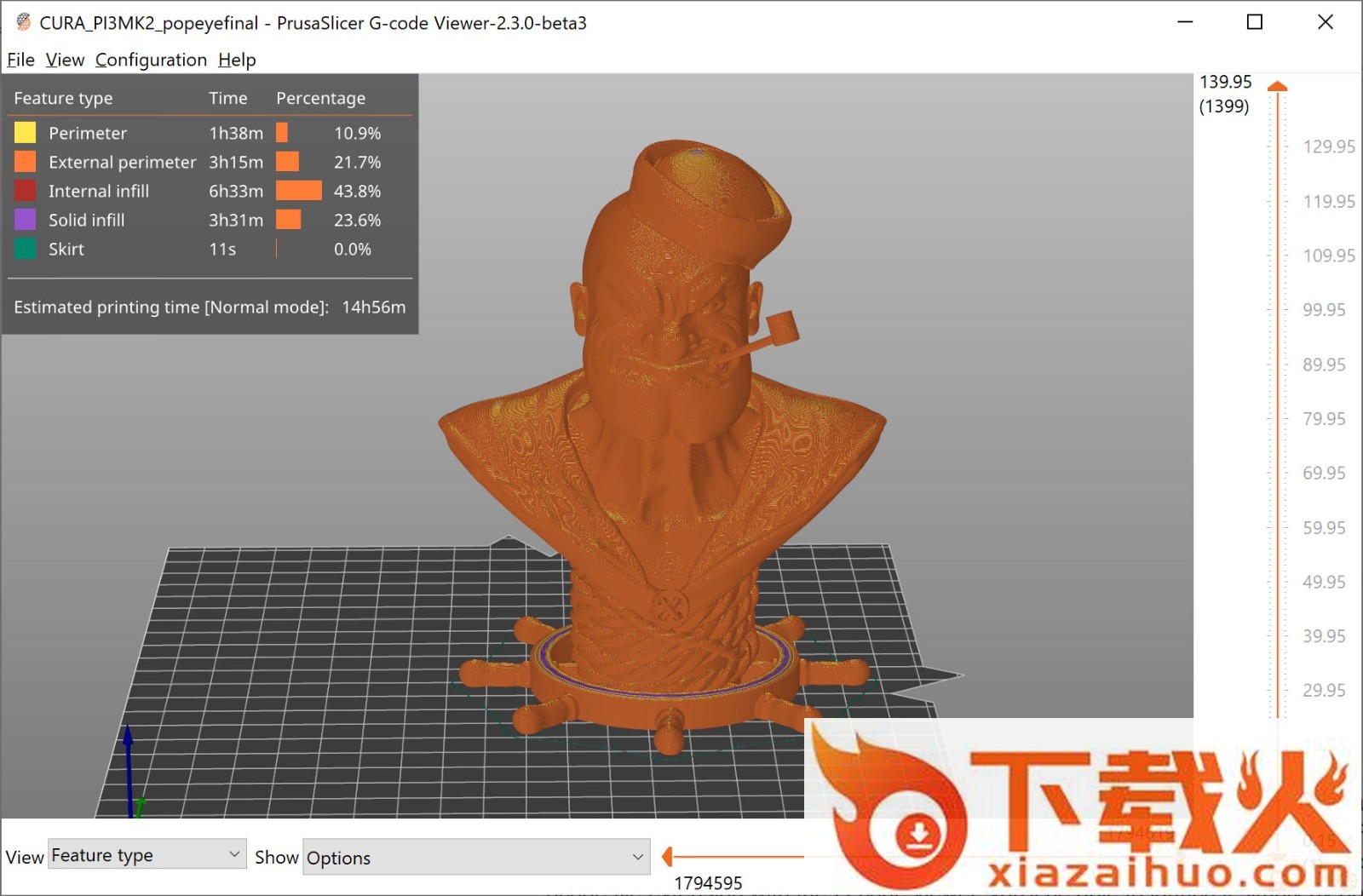This screenshot has width=1363, height=896.
Task: Click the horizontal moves slider left thumb
Action: [x=668, y=857]
